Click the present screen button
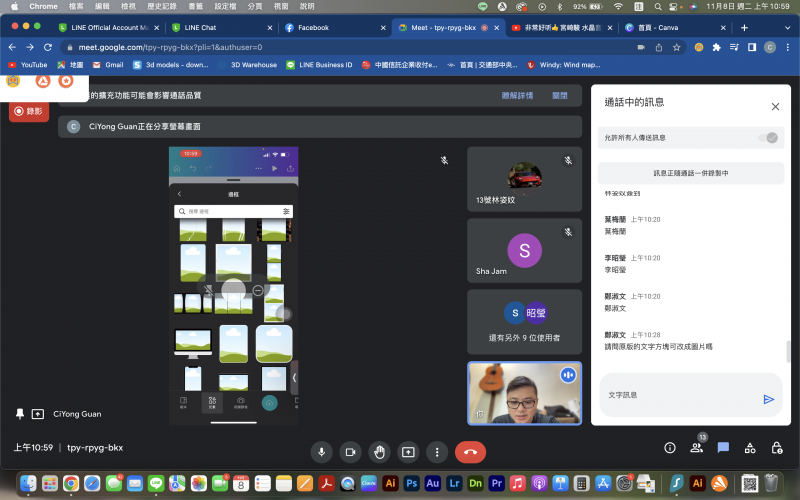Image resolution: width=800 pixels, height=500 pixels. pyautogui.click(x=408, y=451)
